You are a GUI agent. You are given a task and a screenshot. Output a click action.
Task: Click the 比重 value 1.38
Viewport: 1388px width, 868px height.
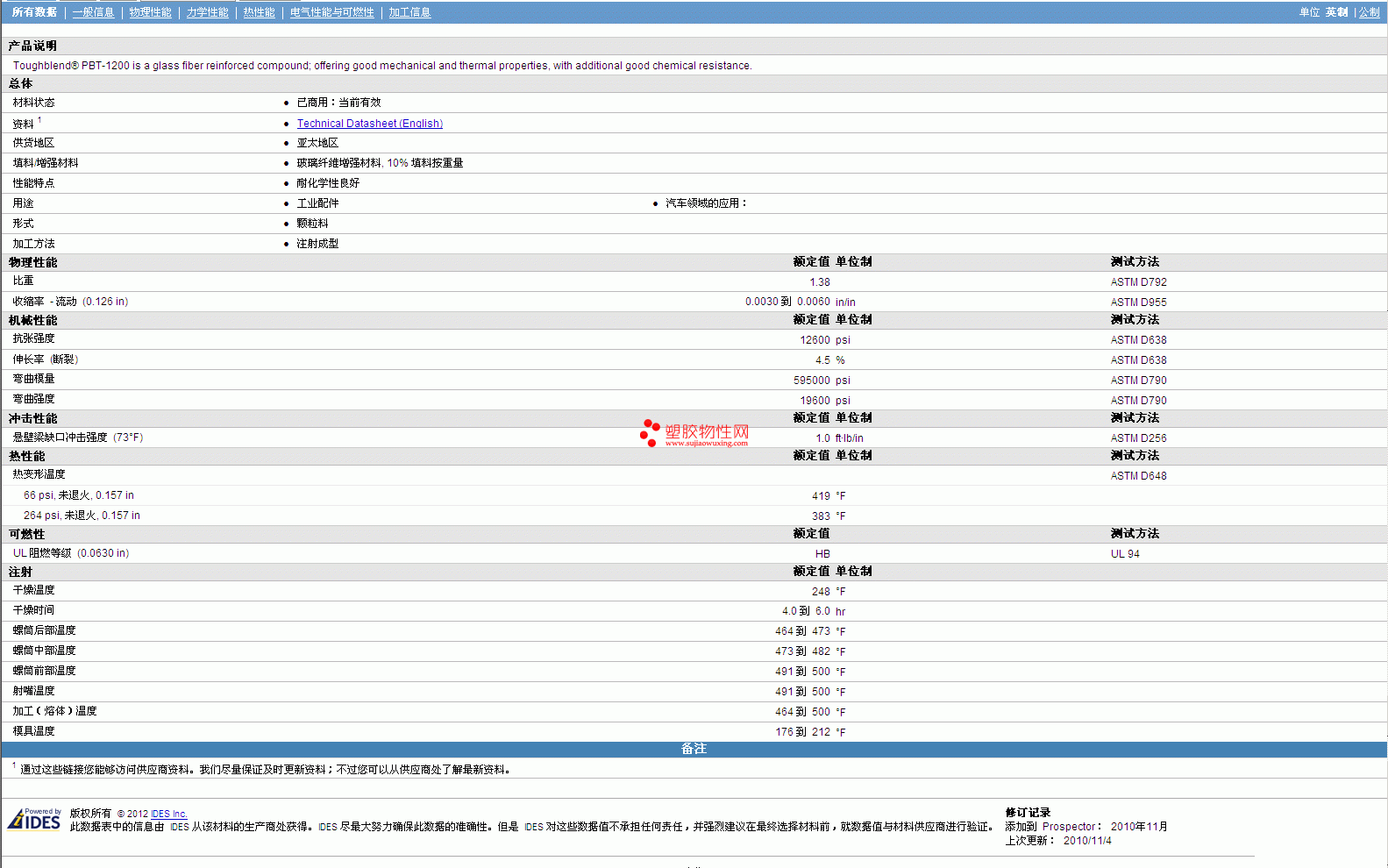click(820, 282)
